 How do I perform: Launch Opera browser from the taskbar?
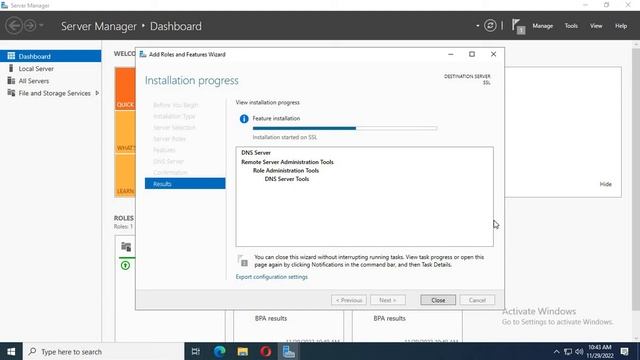[266, 351]
